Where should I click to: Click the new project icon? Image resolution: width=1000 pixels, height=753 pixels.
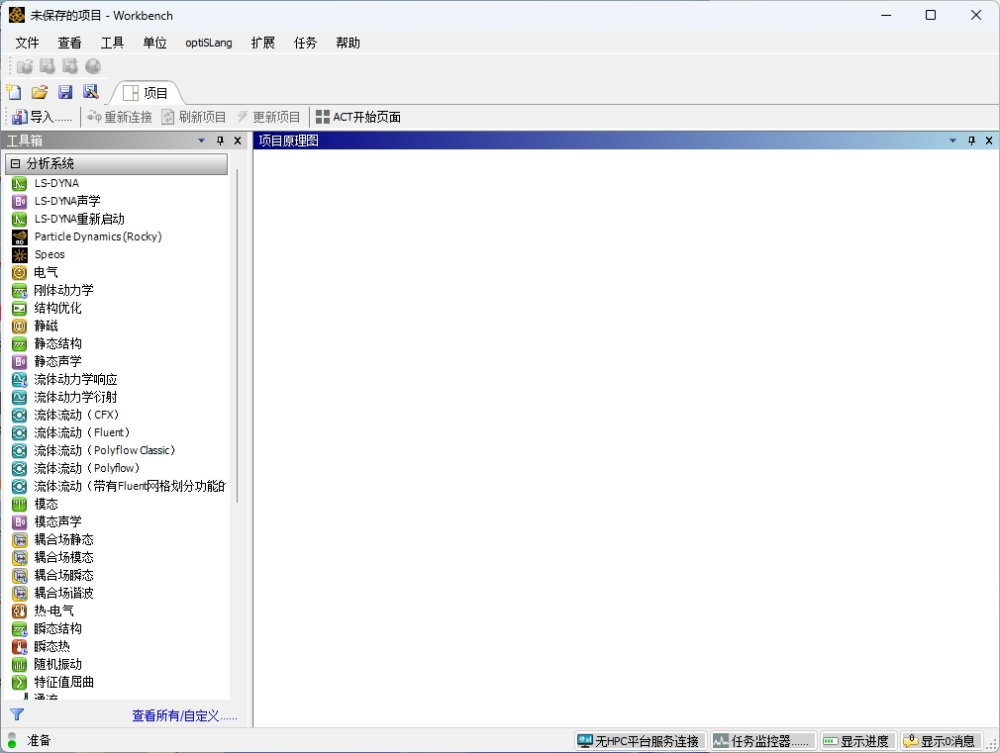click(14, 91)
